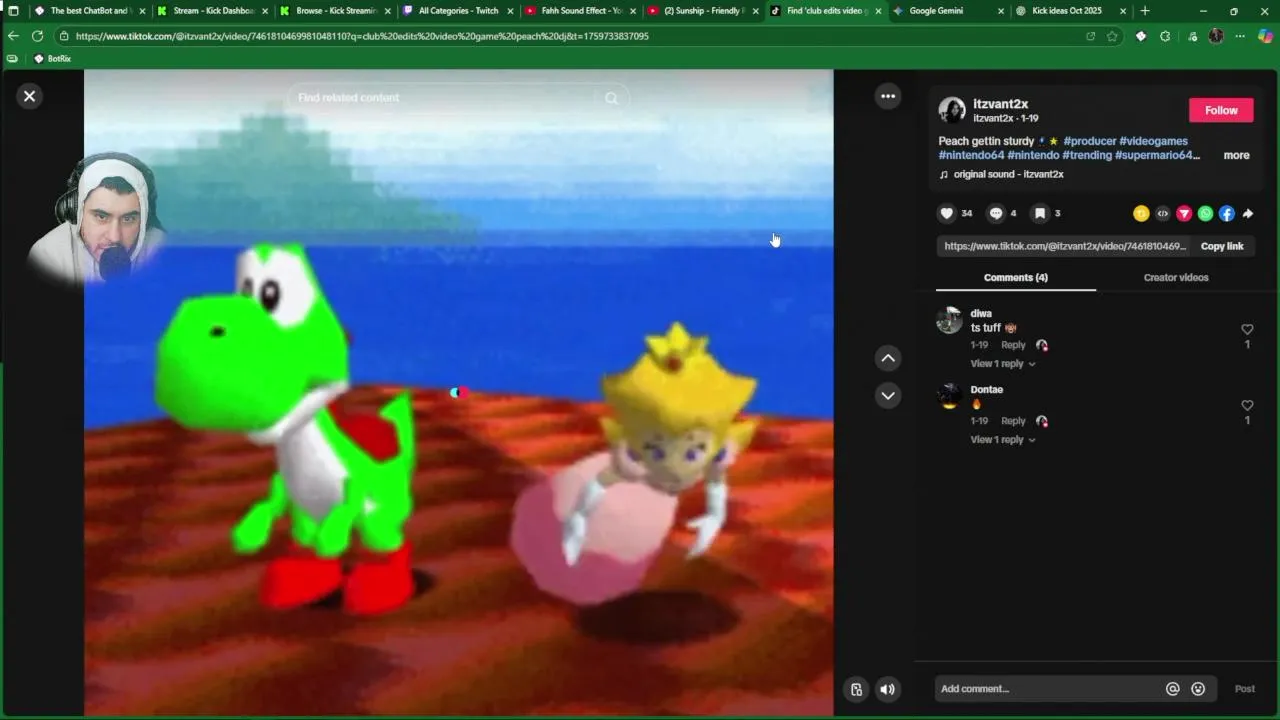Follow itzvant2x

[x=1221, y=110]
